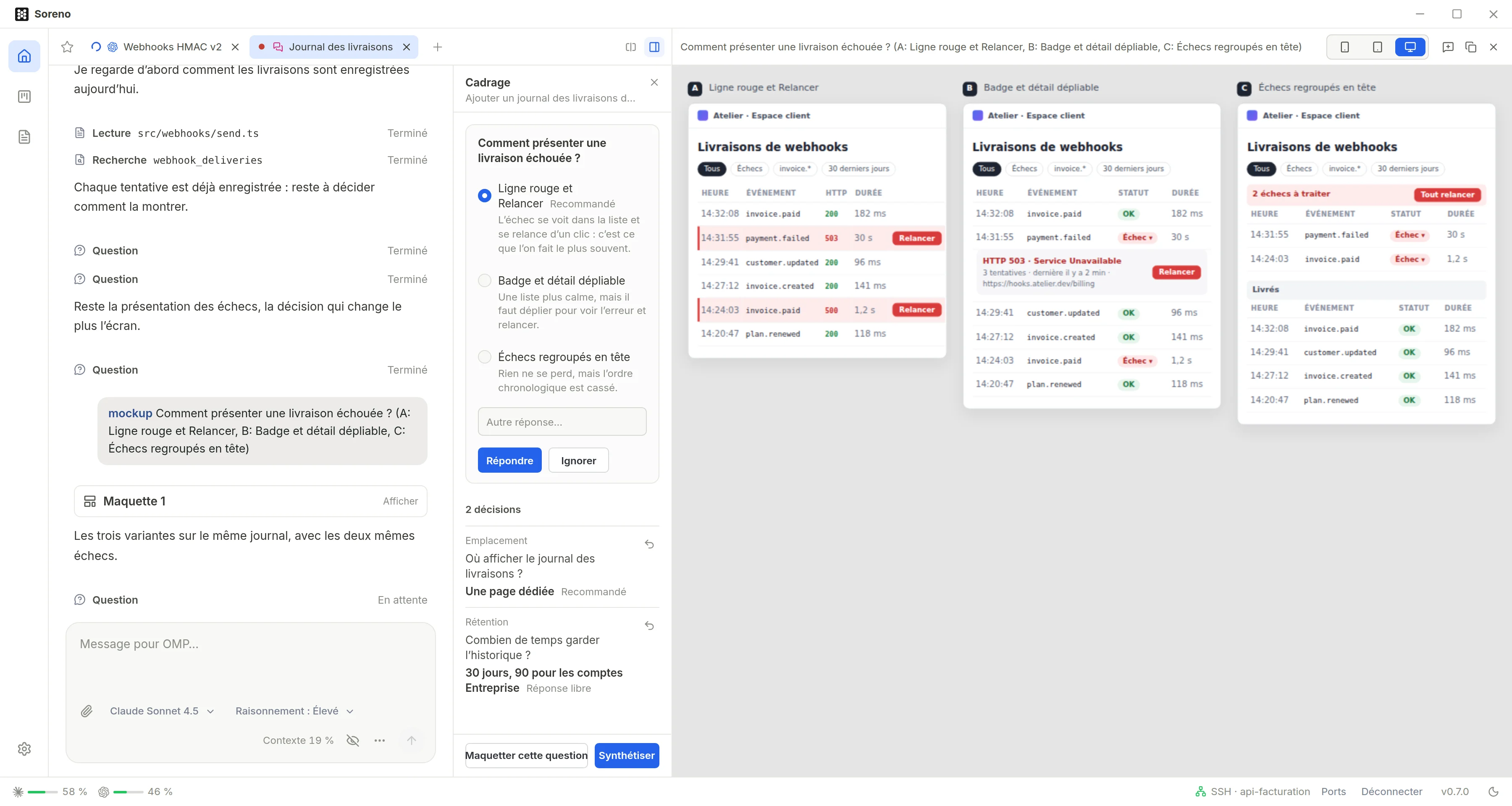Toggle the right side panel icon
The image size is (1512, 806).
tap(654, 47)
